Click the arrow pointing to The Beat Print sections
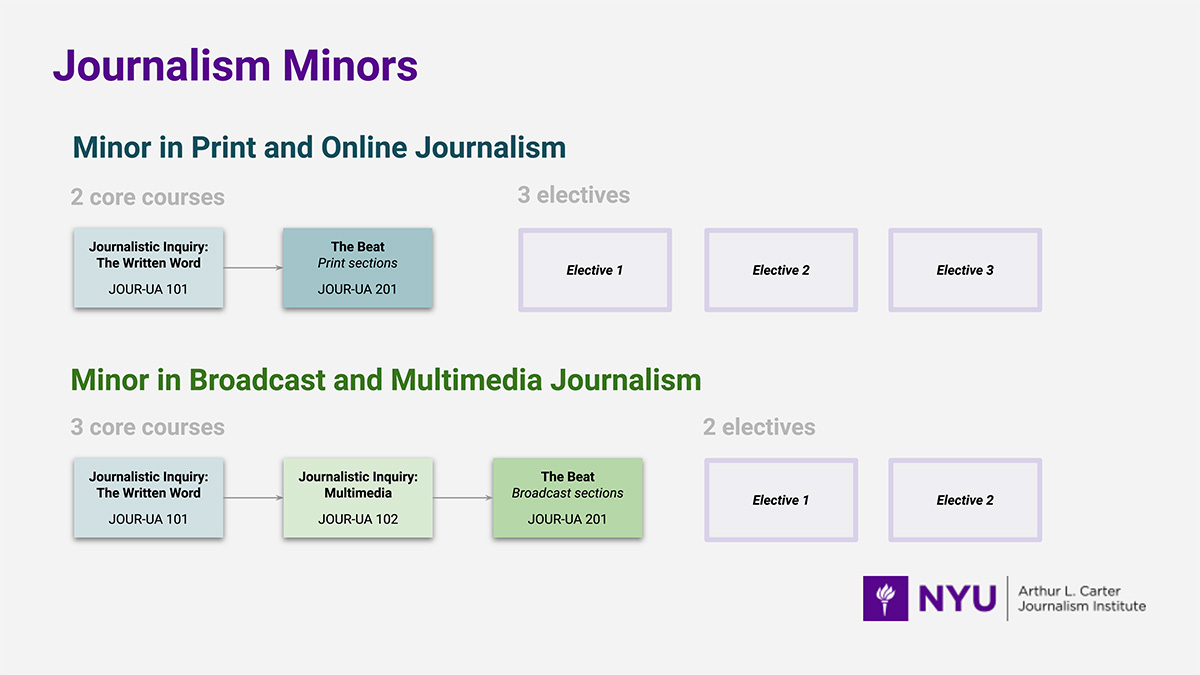Image resolution: width=1200 pixels, height=675 pixels. coord(252,268)
